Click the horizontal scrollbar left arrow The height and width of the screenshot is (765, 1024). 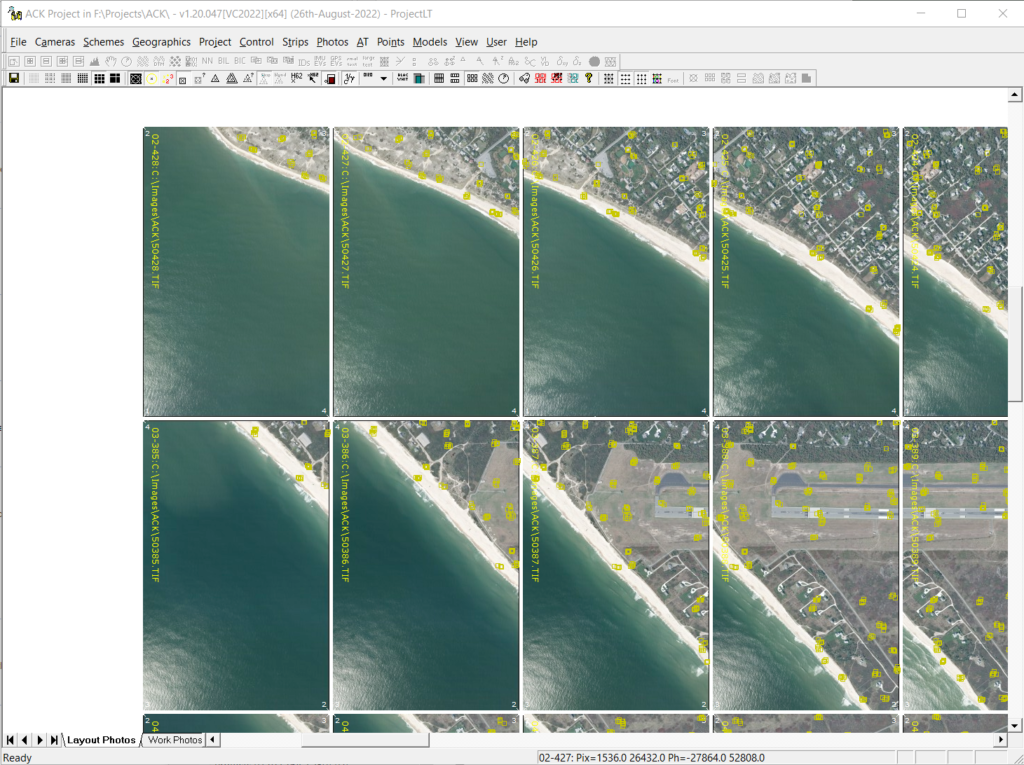pyautogui.click(x=212, y=740)
